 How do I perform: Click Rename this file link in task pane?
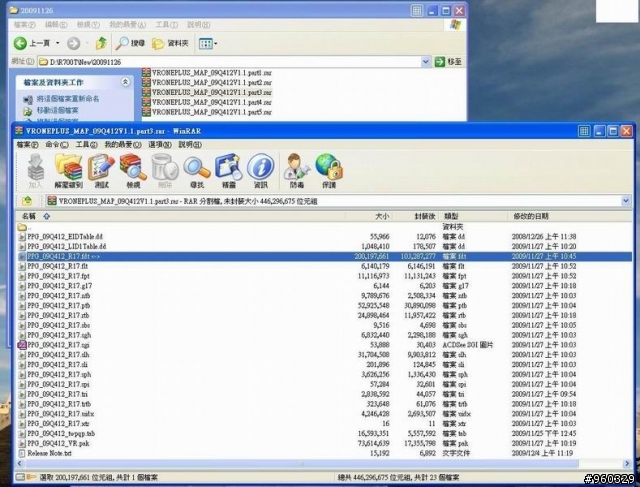[x=68, y=99]
